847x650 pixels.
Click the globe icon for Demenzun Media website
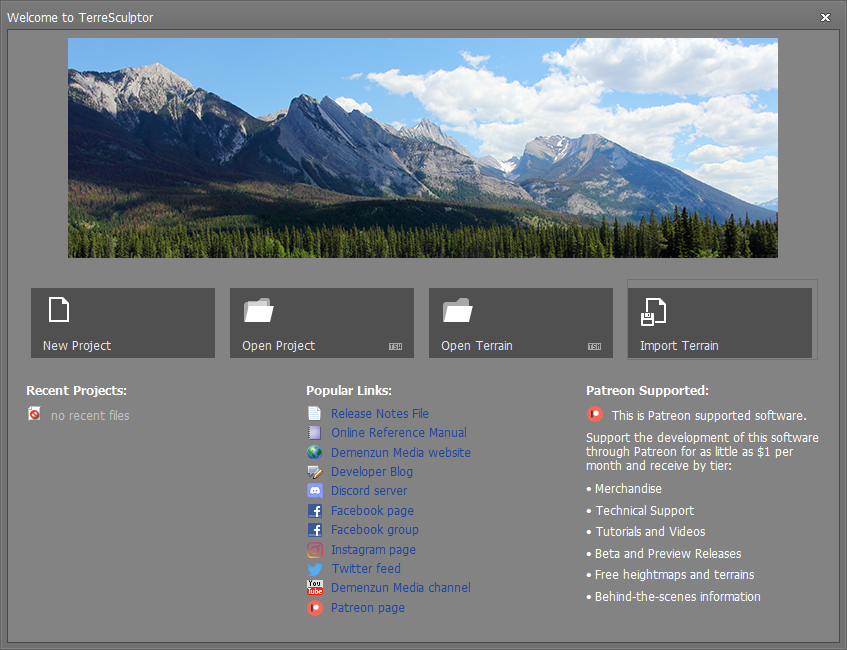pos(314,452)
